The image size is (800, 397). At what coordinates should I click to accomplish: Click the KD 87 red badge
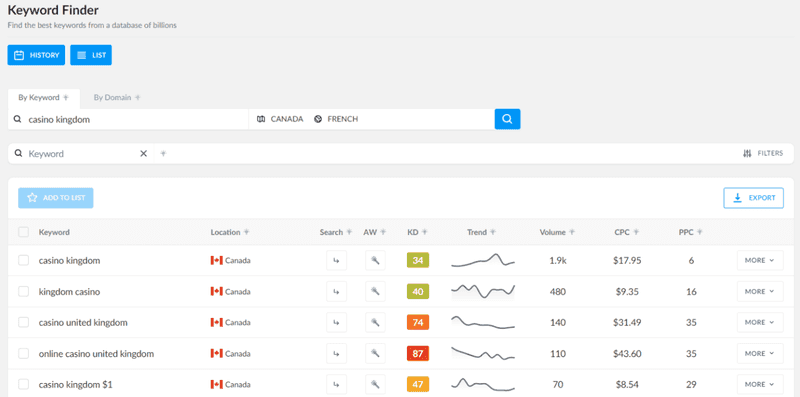[418, 353]
